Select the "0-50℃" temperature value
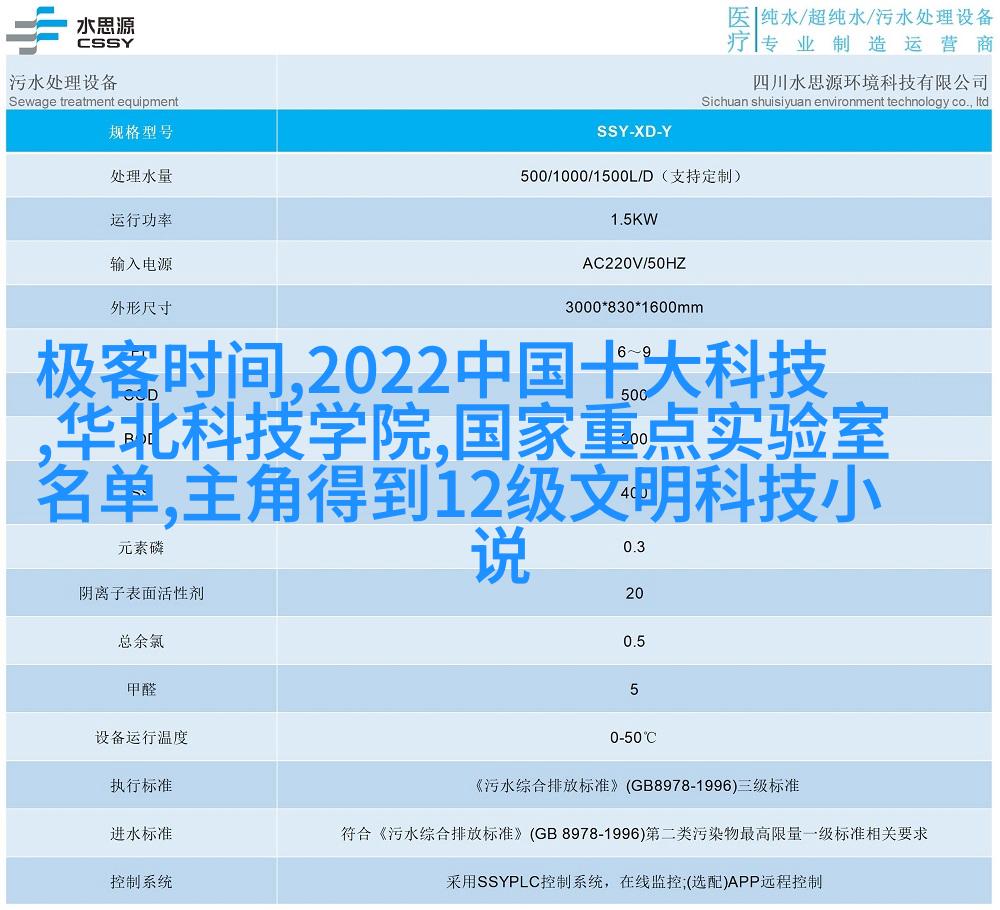Screen dimensions: 1000x910 coord(633,738)
